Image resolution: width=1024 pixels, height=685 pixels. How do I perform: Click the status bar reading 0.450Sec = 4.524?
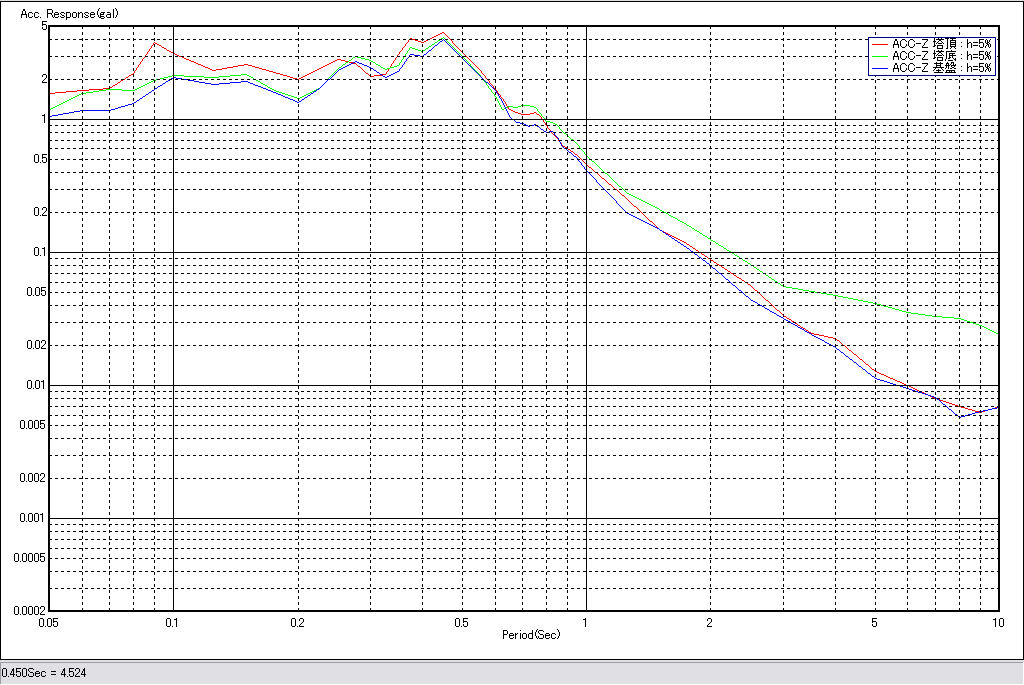click(44, 673)
